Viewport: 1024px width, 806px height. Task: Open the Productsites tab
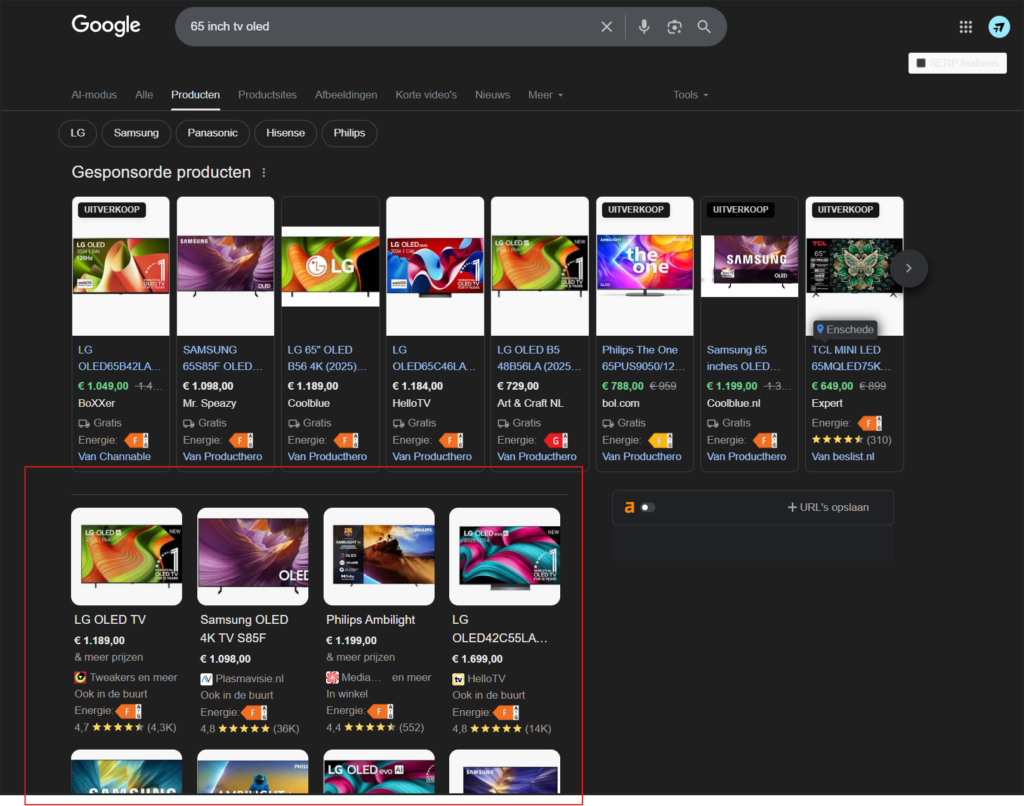[267, 95]
